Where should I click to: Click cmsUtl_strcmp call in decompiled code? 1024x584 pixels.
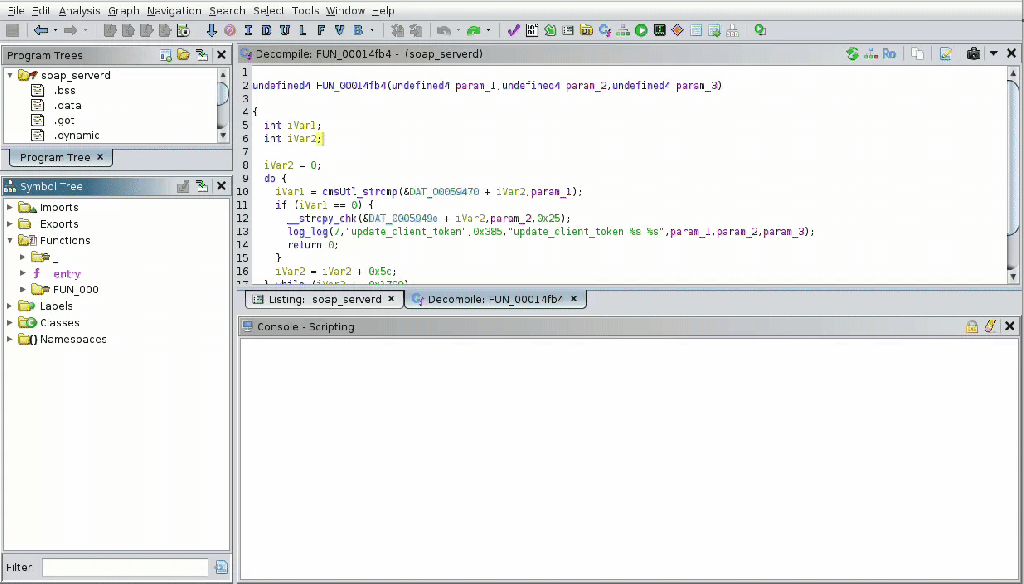(358, 191)
